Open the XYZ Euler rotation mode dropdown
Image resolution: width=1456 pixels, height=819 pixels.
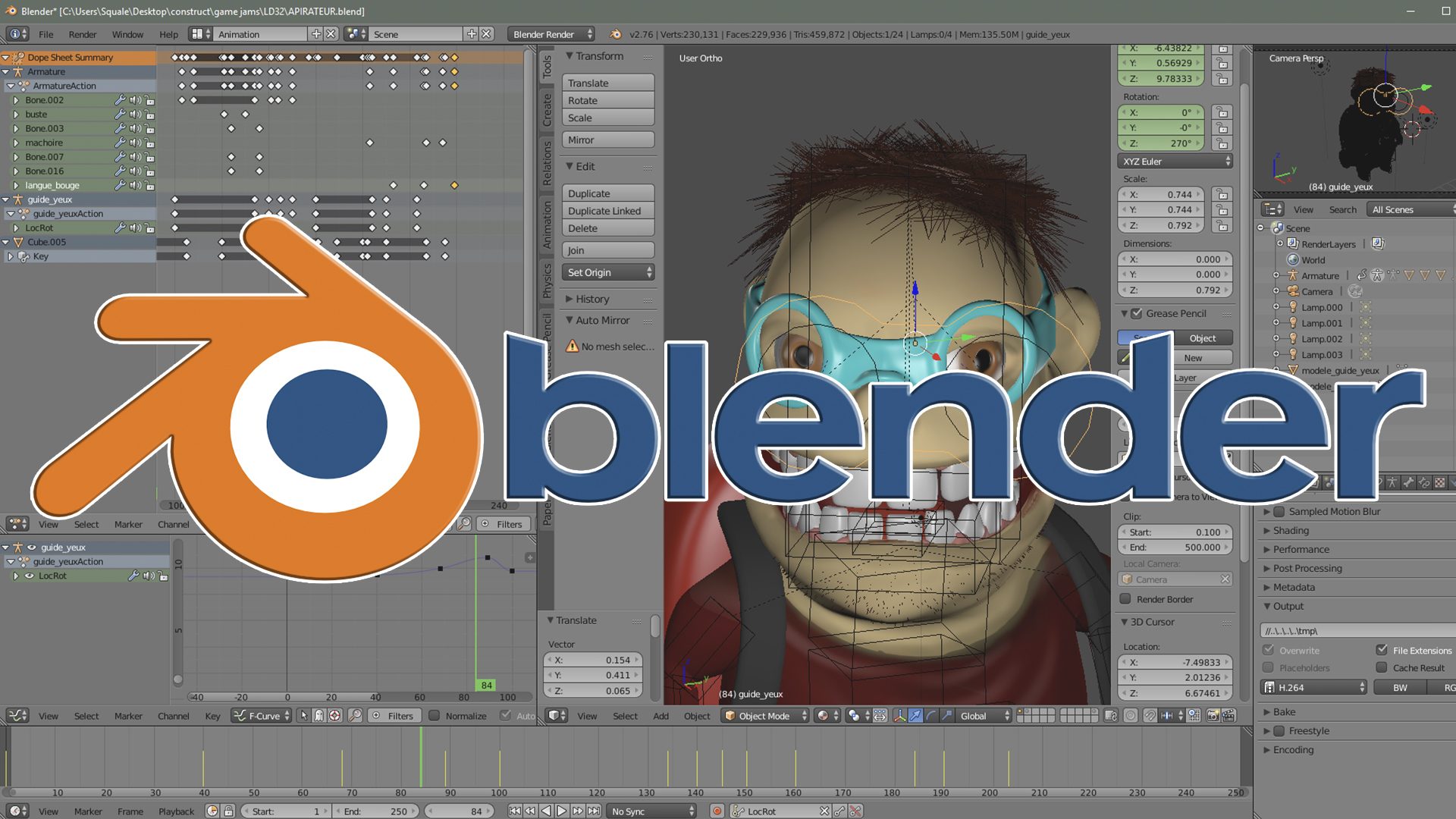pos(1175,162)
